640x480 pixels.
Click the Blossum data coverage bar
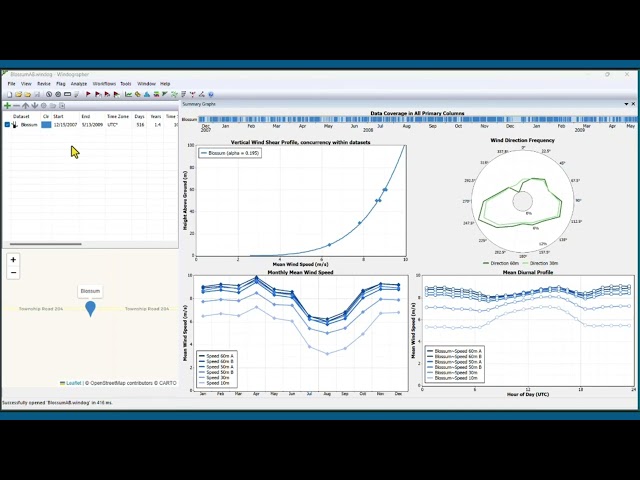pyautogui.click(x=417, y=120)
